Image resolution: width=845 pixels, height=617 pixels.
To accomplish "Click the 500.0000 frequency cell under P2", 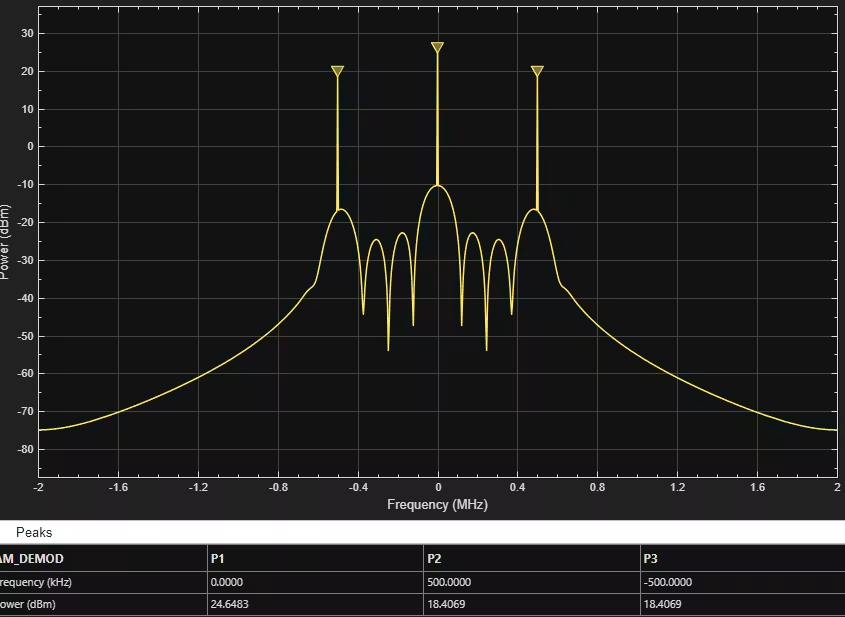I will tap(532, 583).
